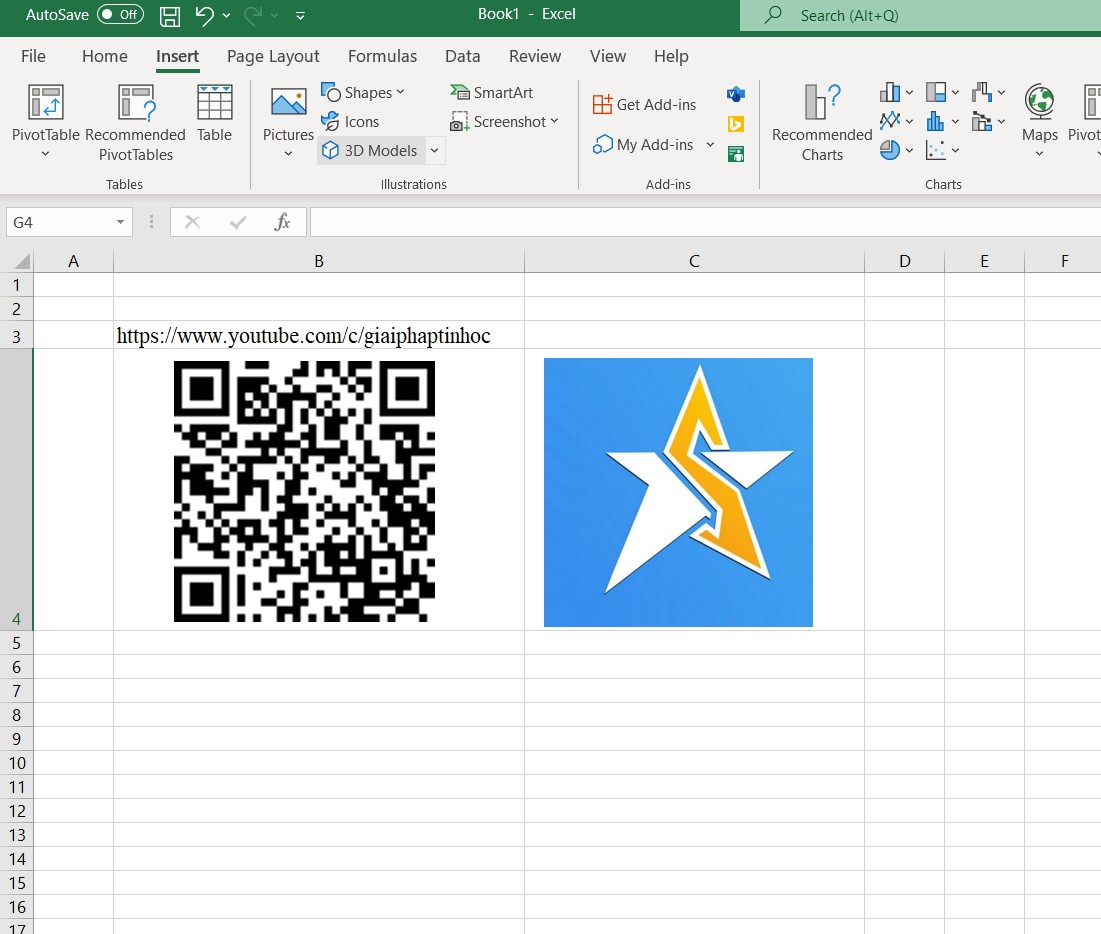
Task: Insert Waterfall or Stock Chart icon
Action: point(982,92)
